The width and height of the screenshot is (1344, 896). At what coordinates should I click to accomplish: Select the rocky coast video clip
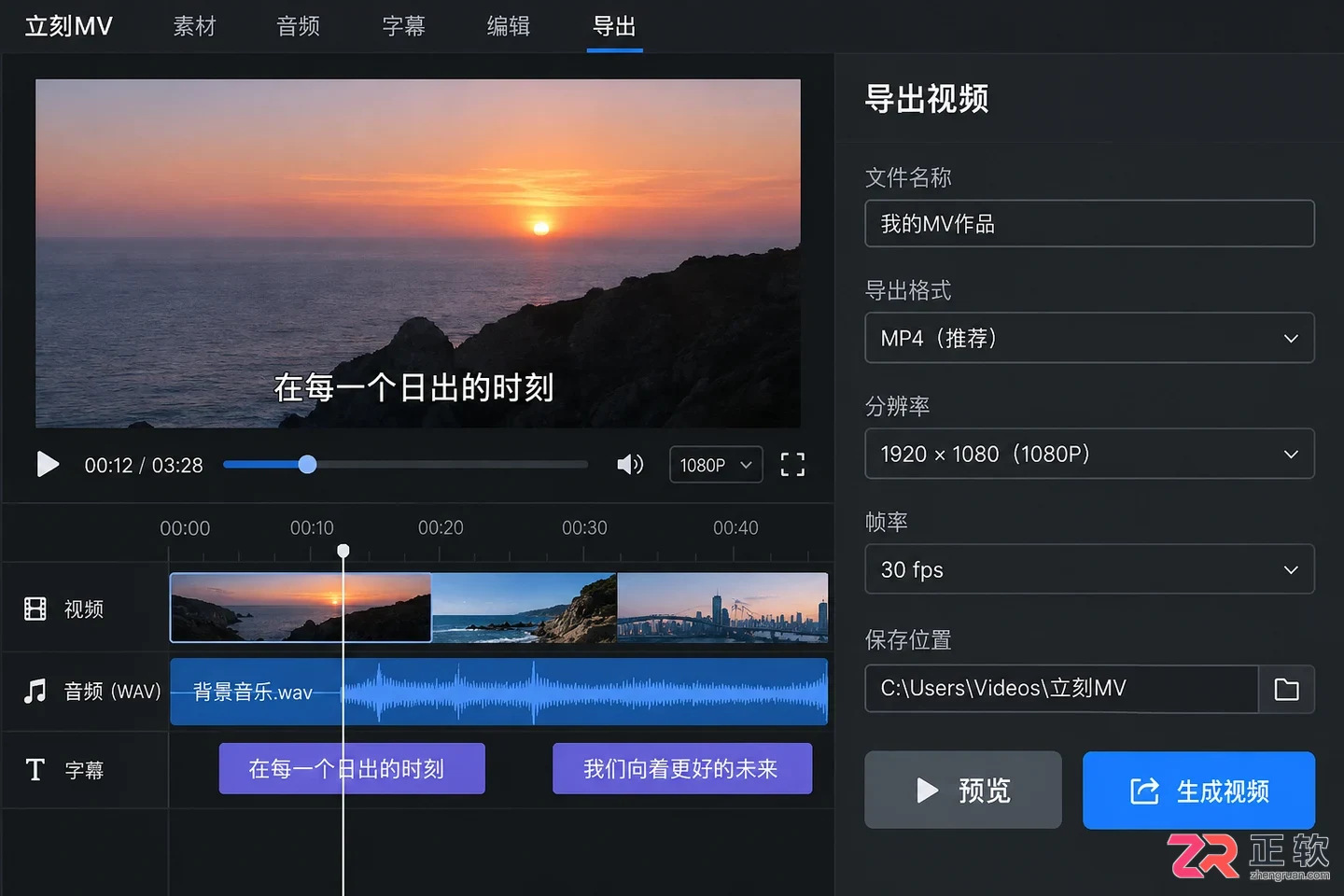[525, 608]
